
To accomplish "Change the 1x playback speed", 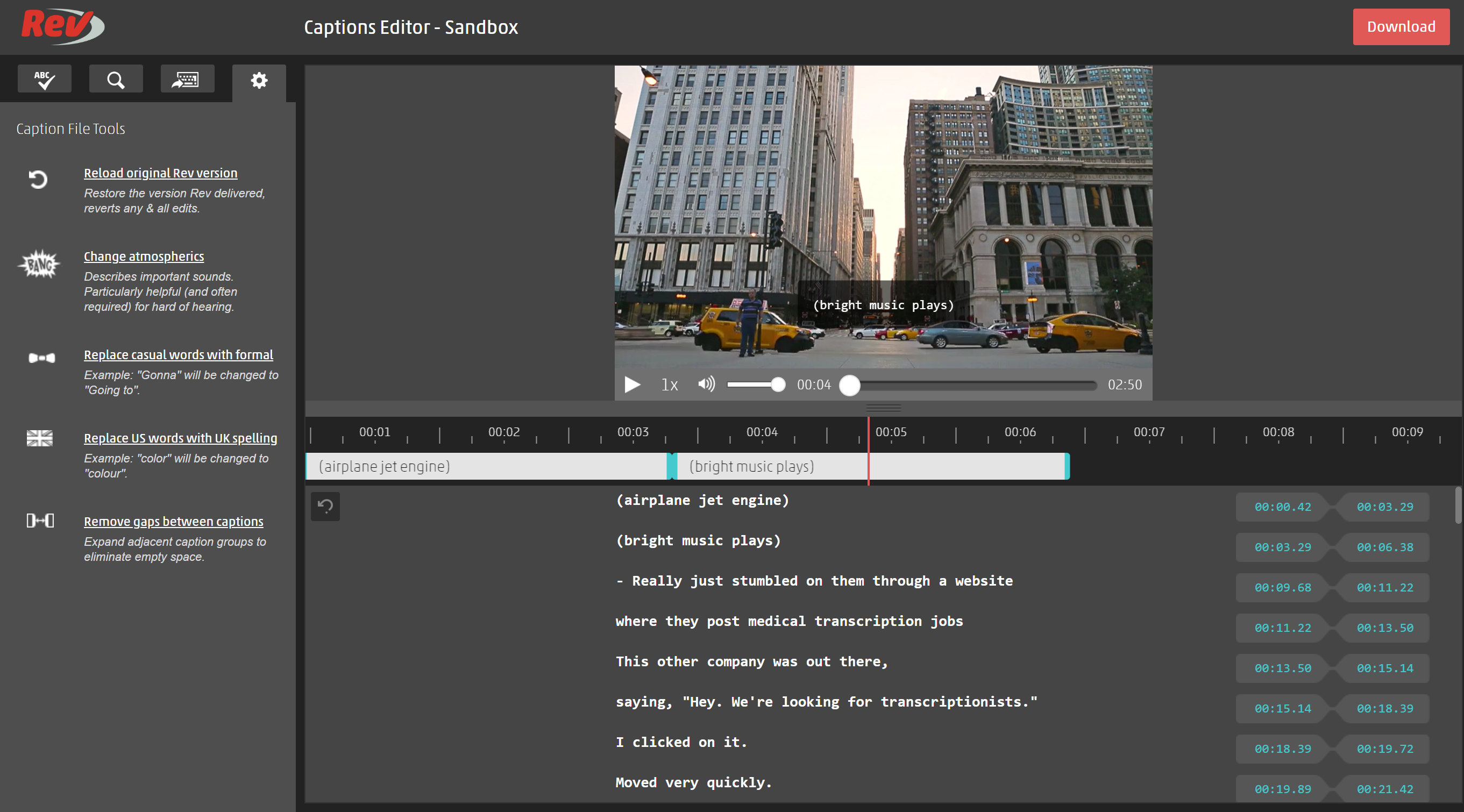I will (x=670, y=384).
